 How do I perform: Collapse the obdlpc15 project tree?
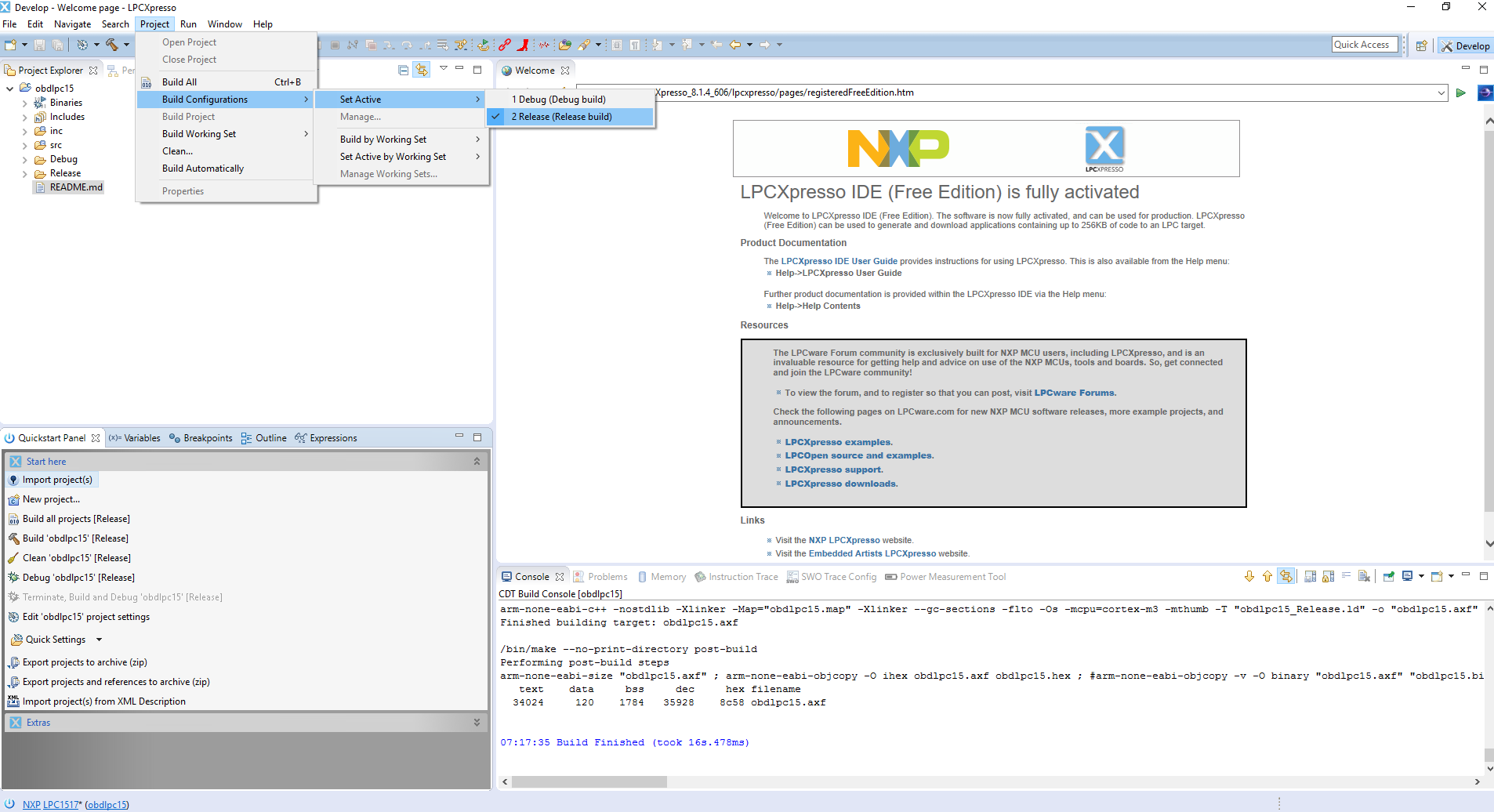click(x=10, y=89)
